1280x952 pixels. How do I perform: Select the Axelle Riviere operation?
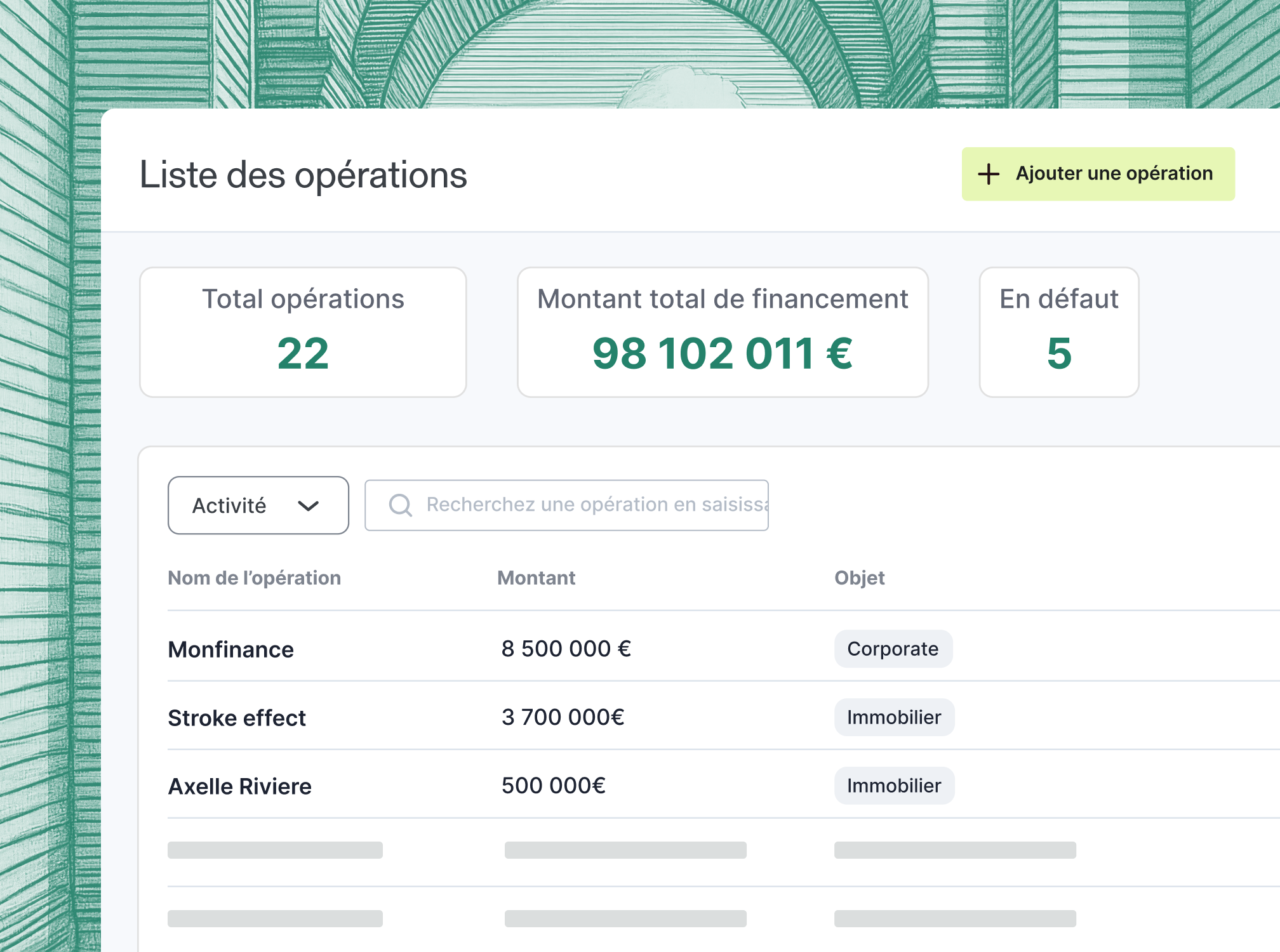239,786
